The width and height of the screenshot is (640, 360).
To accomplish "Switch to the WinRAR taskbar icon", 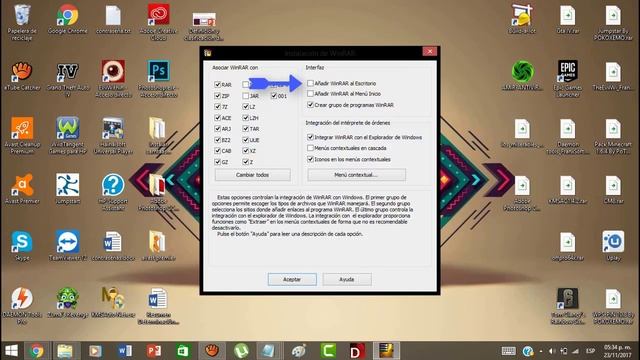I will click(x=386, y=351).
